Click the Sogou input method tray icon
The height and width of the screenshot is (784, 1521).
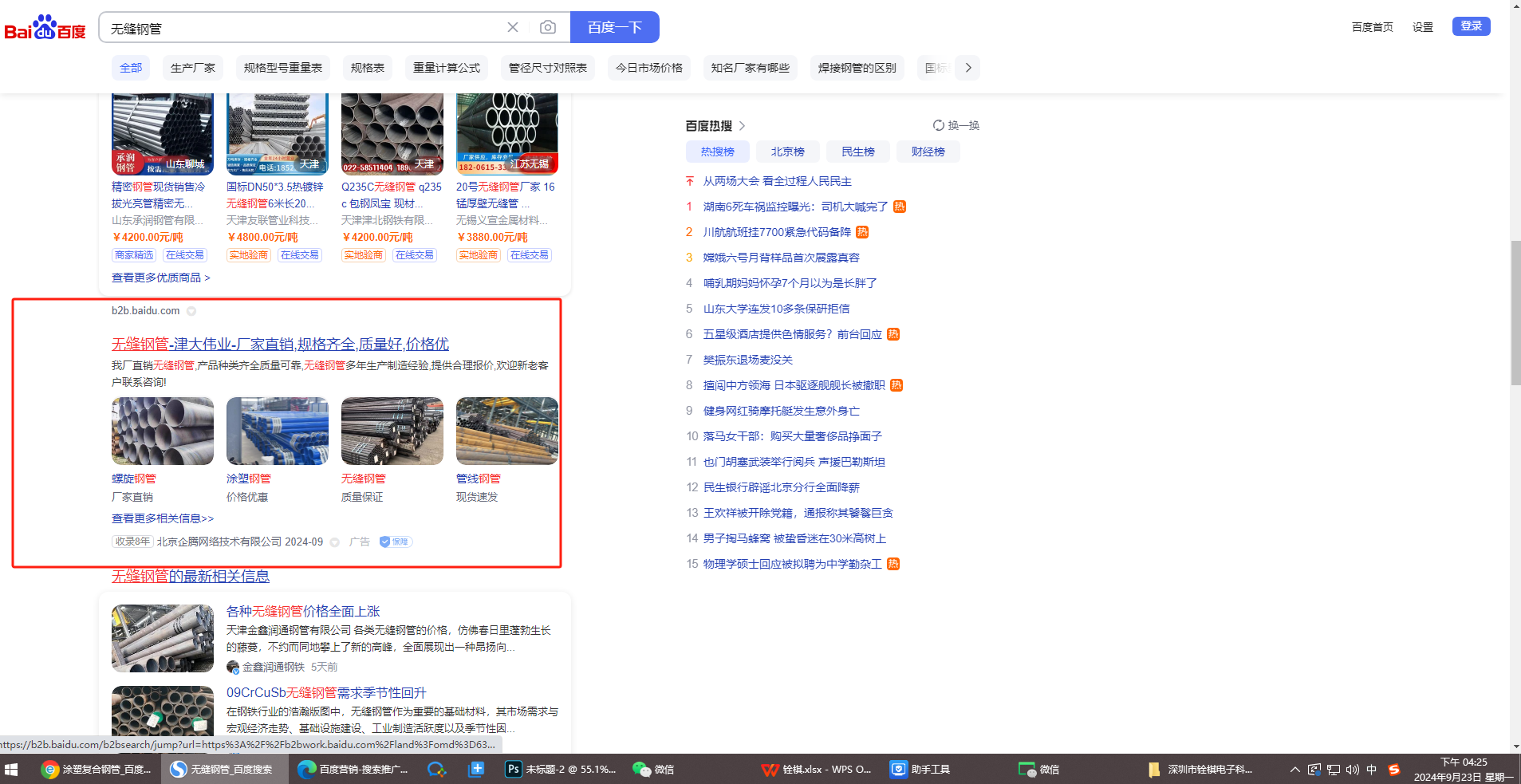pyautogui.click(x=1393, y=770)
